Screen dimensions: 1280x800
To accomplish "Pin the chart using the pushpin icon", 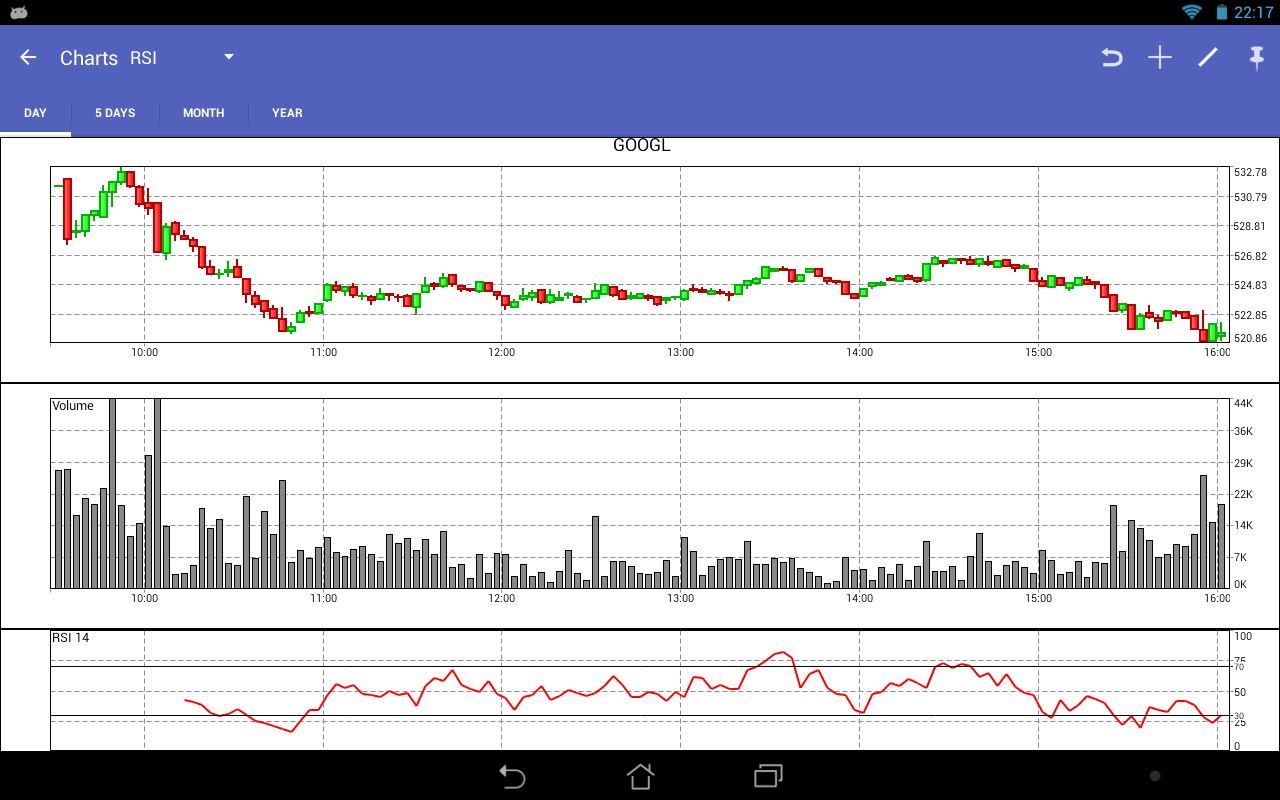I will [1257, 58].
